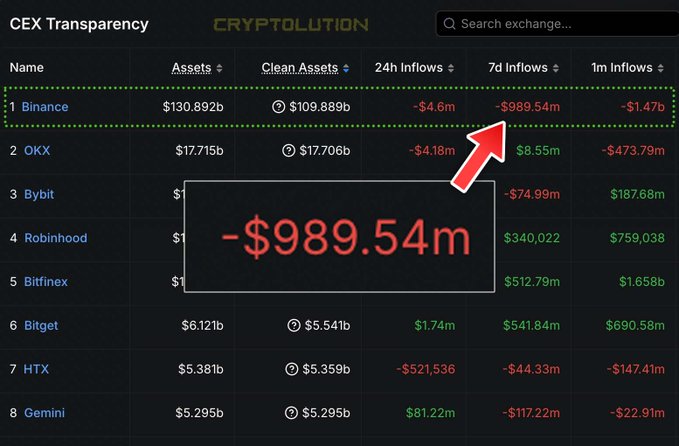Screen dimensions: 679x446
Task: Click the help icon beside Gemini clean assets
Action: coord(294,413)
